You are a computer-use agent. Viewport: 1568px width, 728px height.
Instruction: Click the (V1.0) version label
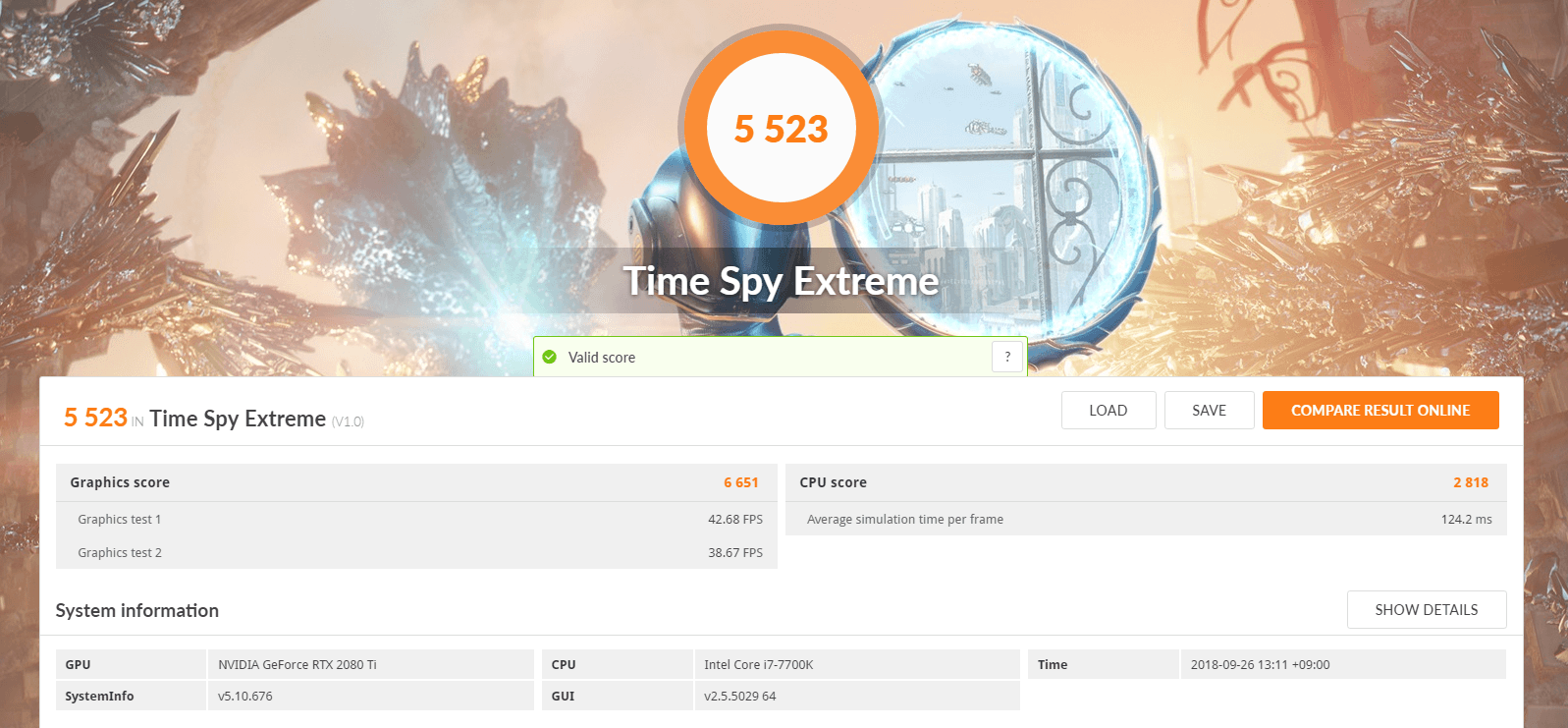click(348, 421)
